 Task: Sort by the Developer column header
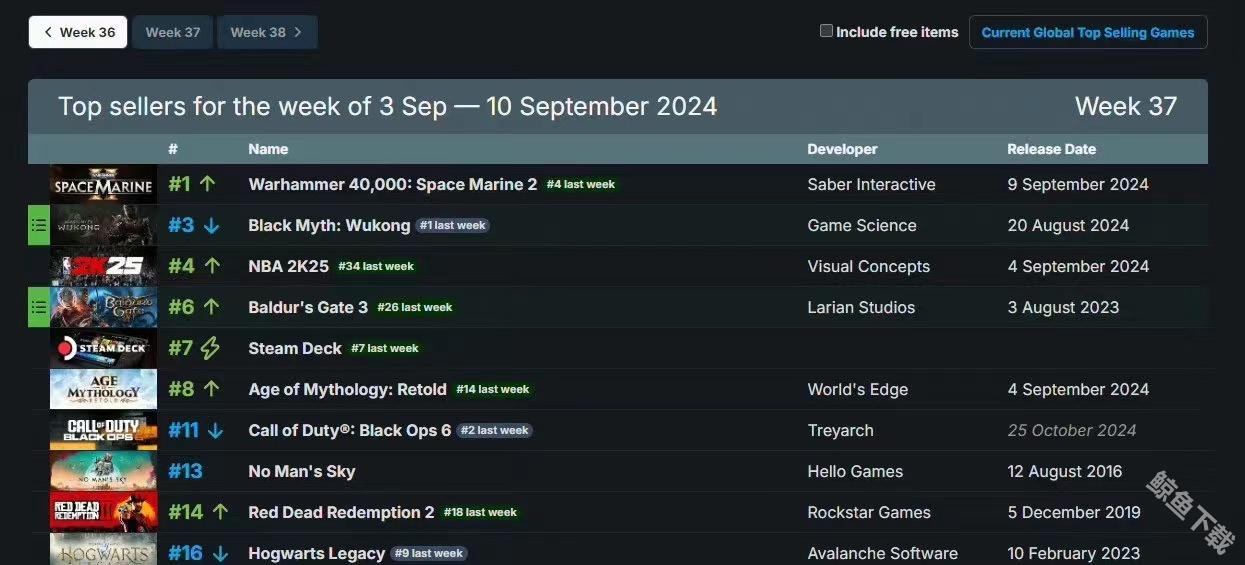pyautogui.click(x=842, y=149)
